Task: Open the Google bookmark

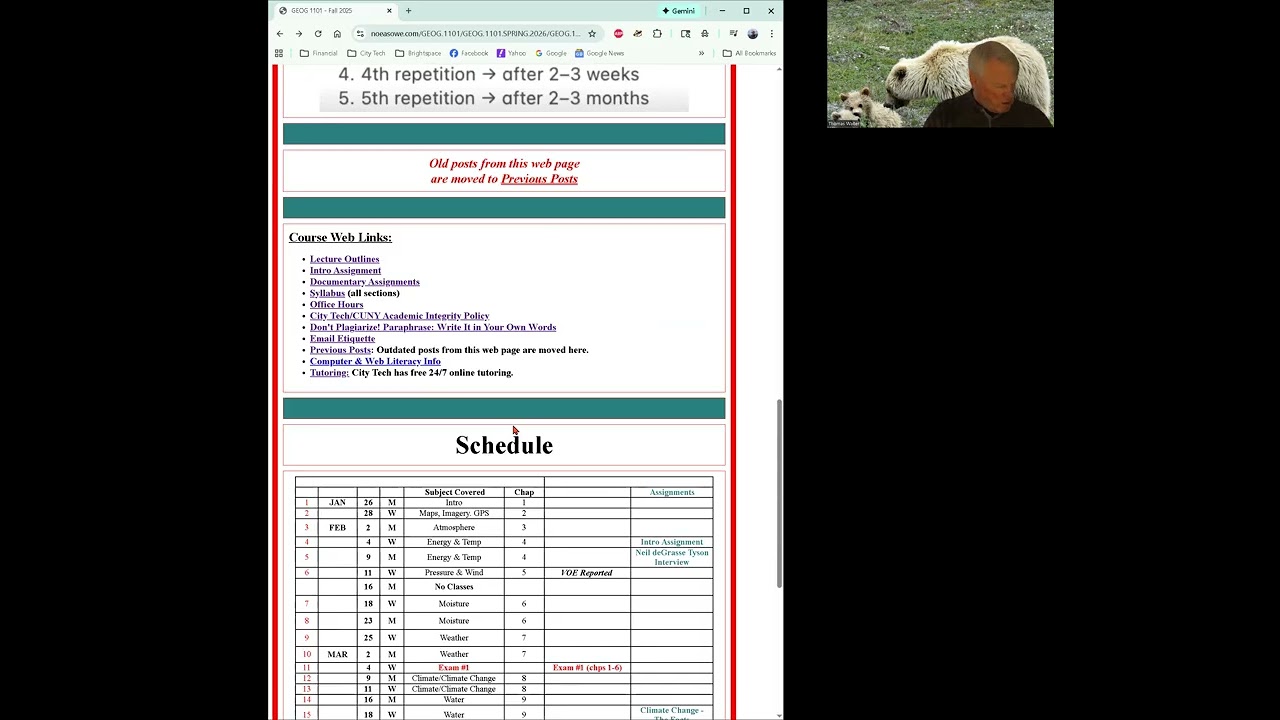Action: [x=551, y=53]
